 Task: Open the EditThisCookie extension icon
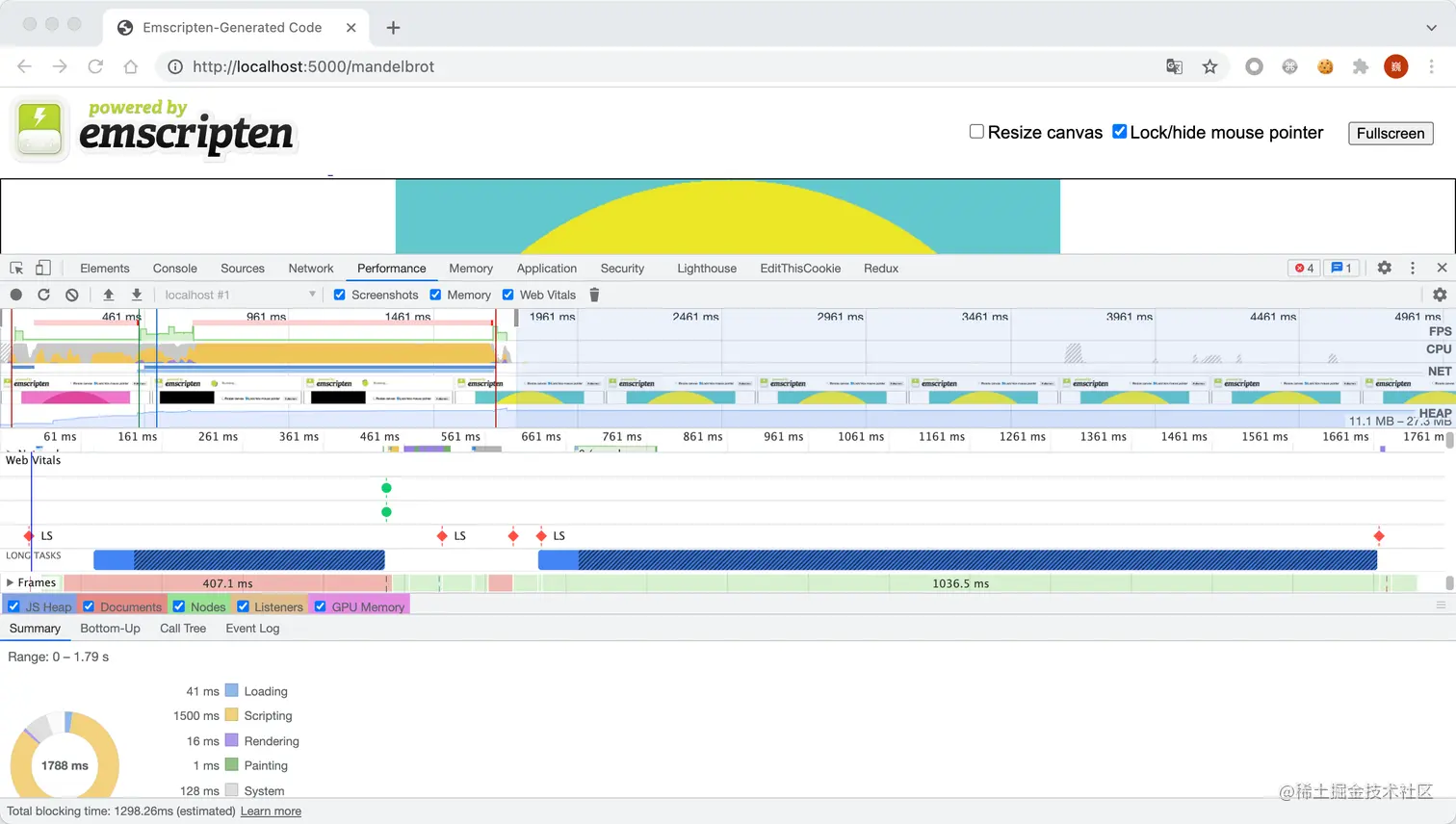[1325, 66]
